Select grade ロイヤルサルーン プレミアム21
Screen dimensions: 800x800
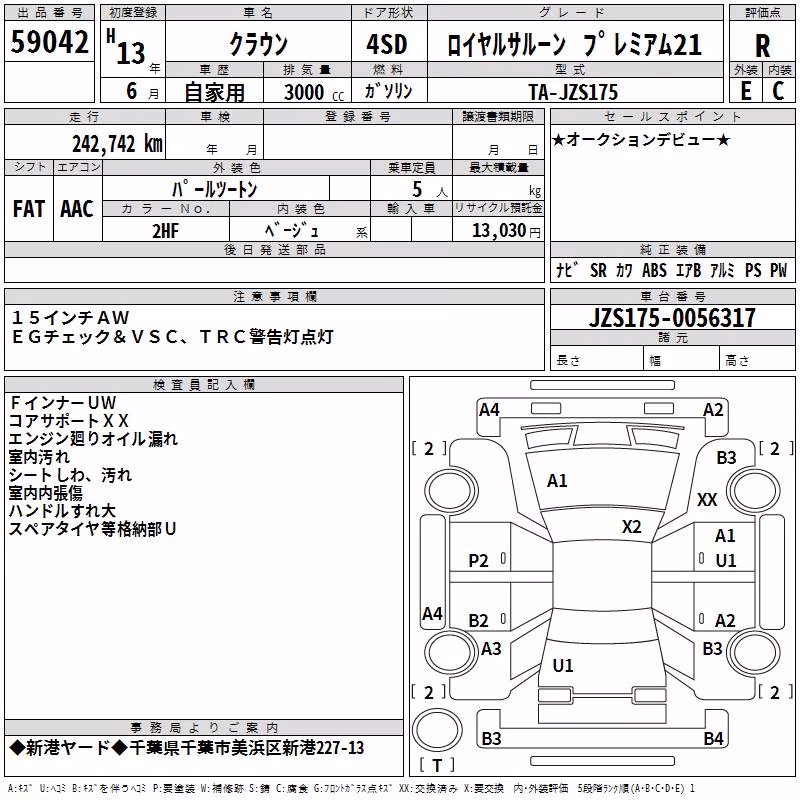574,44
